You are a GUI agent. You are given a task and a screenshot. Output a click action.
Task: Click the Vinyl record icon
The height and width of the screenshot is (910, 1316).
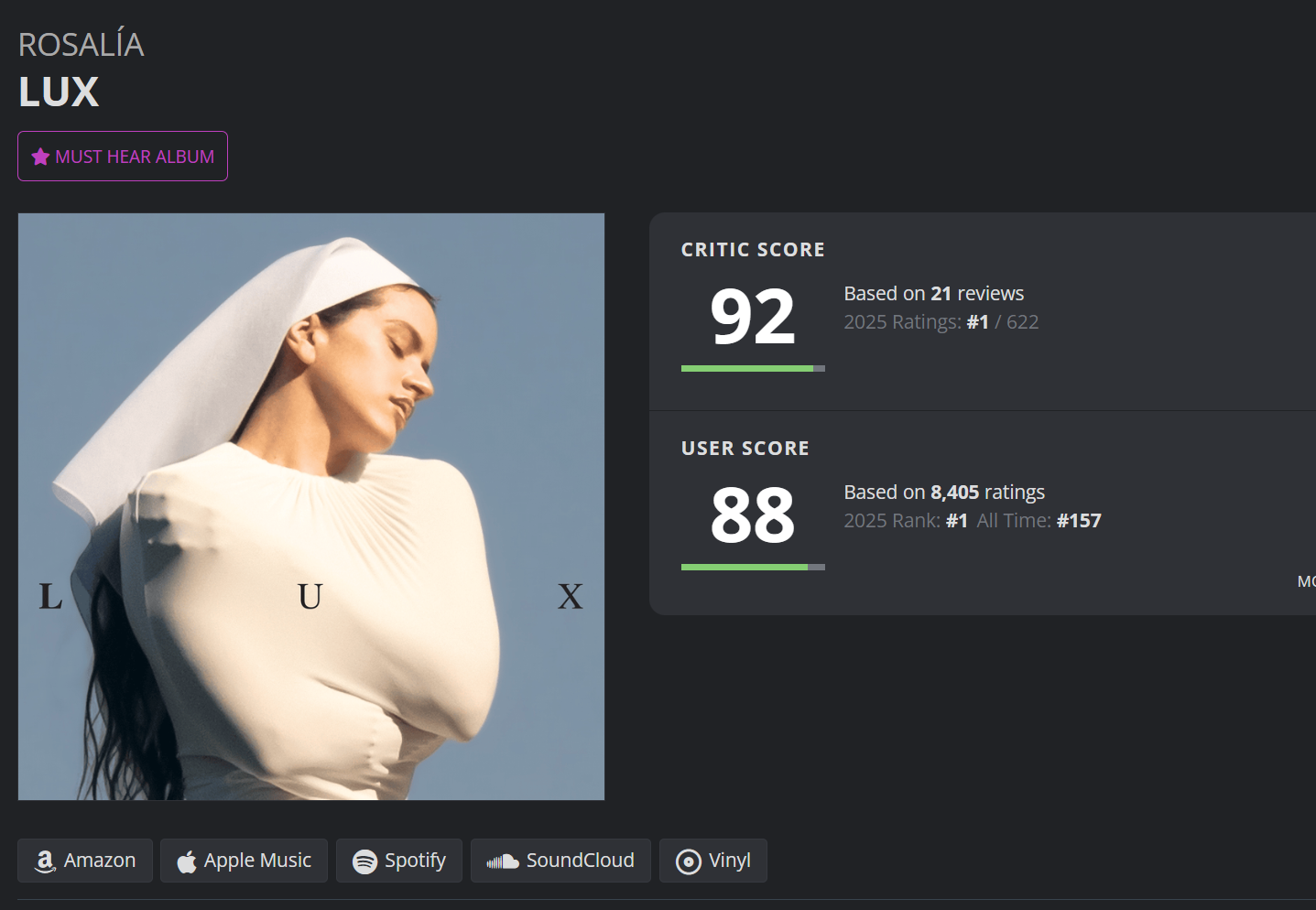[x=688, y=861]
